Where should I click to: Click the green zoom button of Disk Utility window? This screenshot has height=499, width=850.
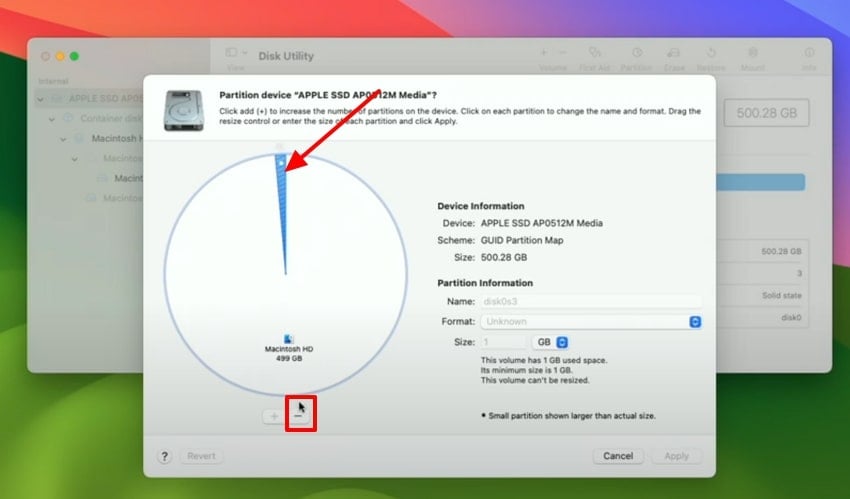(x=74, y=56)
